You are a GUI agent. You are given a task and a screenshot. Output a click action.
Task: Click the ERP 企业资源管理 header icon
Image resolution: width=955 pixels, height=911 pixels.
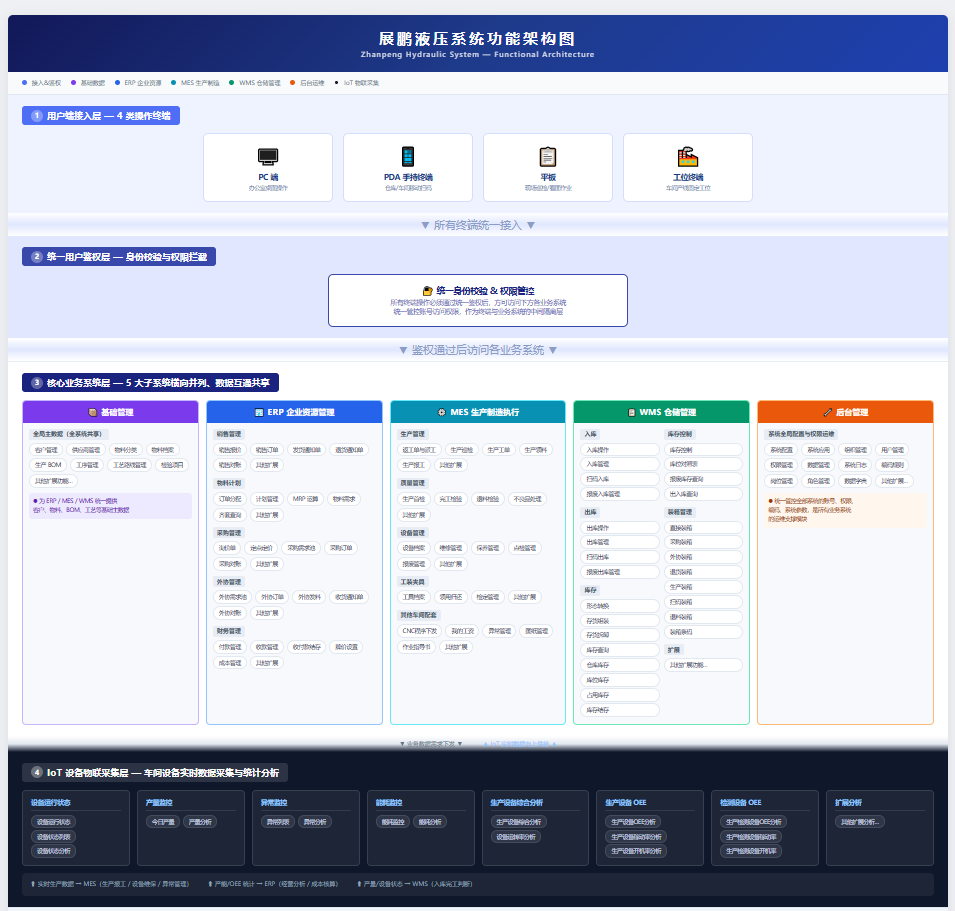click(259, 412)
